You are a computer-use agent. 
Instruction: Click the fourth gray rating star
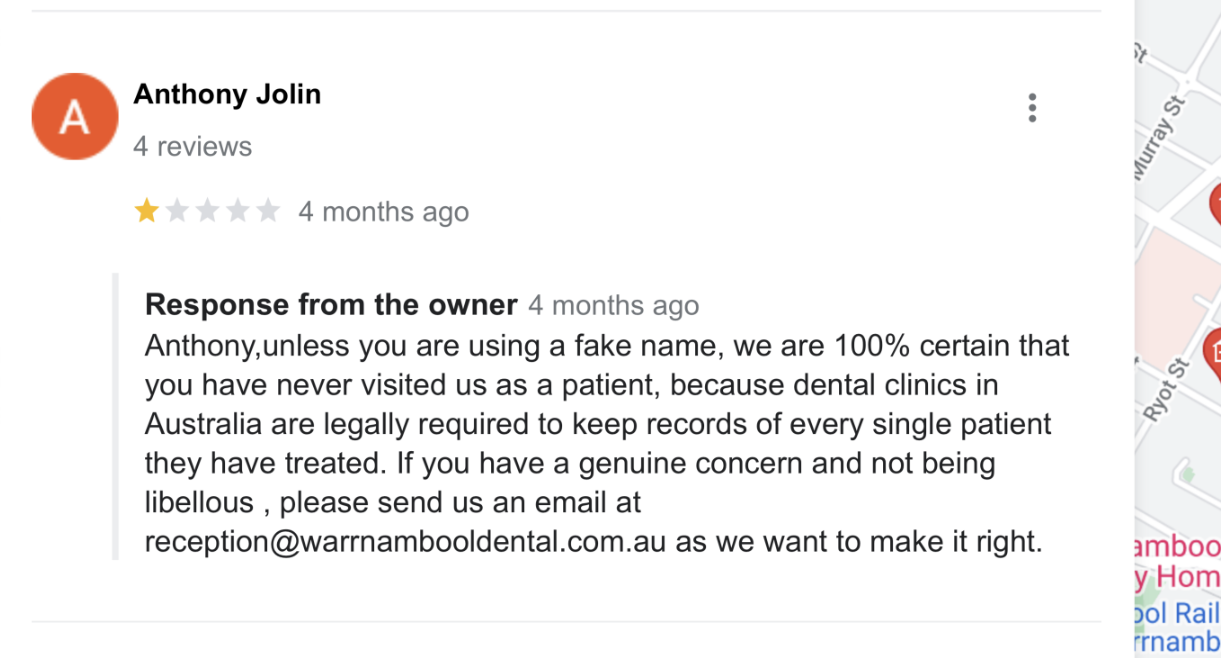[238, 211]
